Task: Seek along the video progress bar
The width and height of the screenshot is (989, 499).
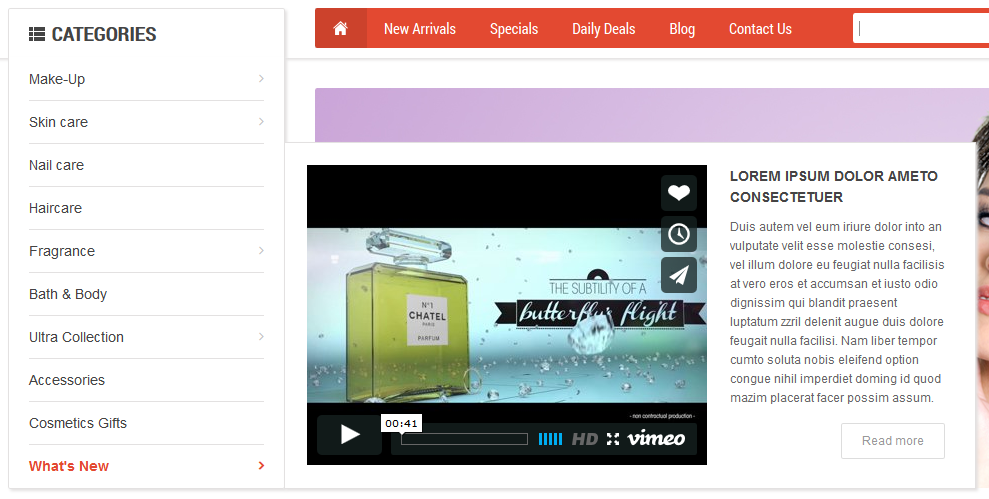Action: tap(464, 439)
